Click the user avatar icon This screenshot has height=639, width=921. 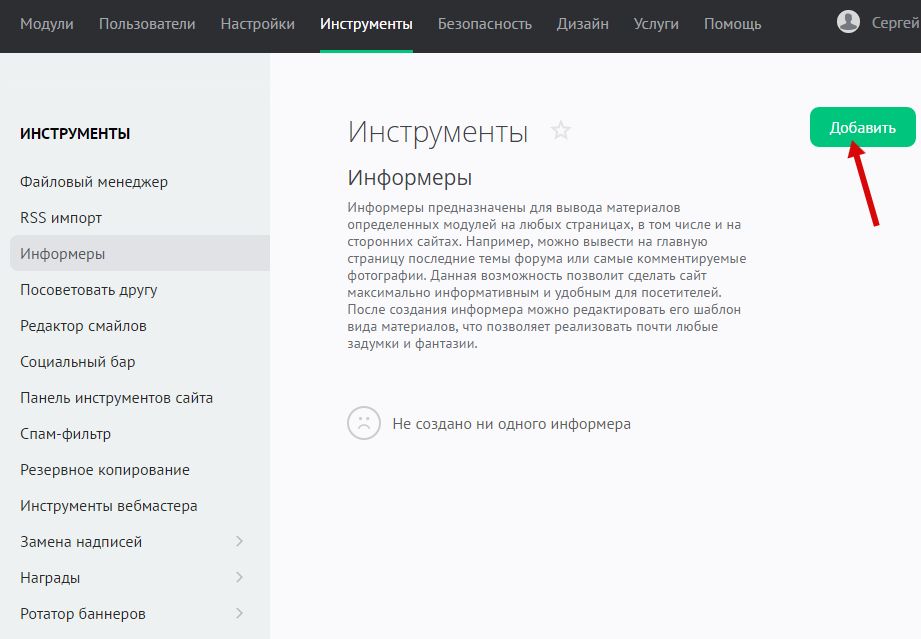click(848, 22)
